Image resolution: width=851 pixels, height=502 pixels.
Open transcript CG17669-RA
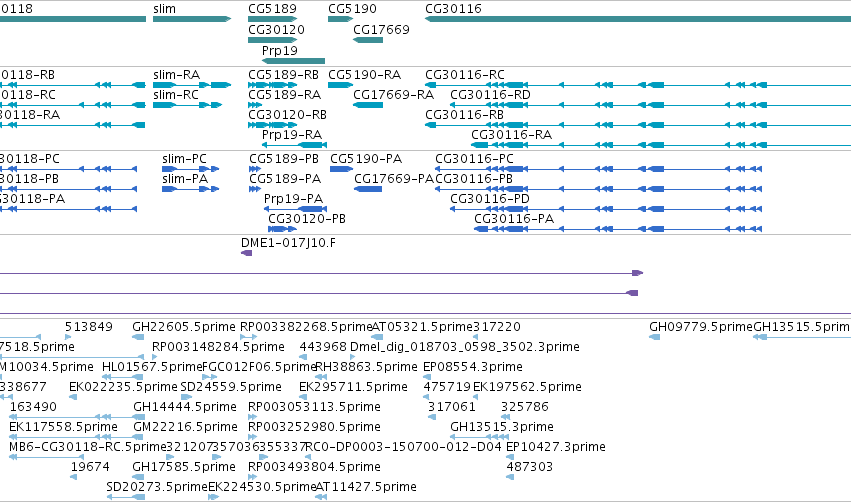click(393, 94)
